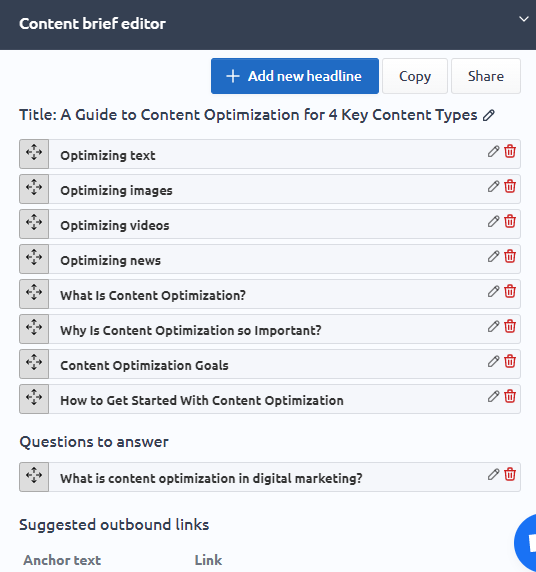Screen dimensions: 536x572
Task: Delete the 'Optimizing text' headline
Action: [x=510, y=151]
